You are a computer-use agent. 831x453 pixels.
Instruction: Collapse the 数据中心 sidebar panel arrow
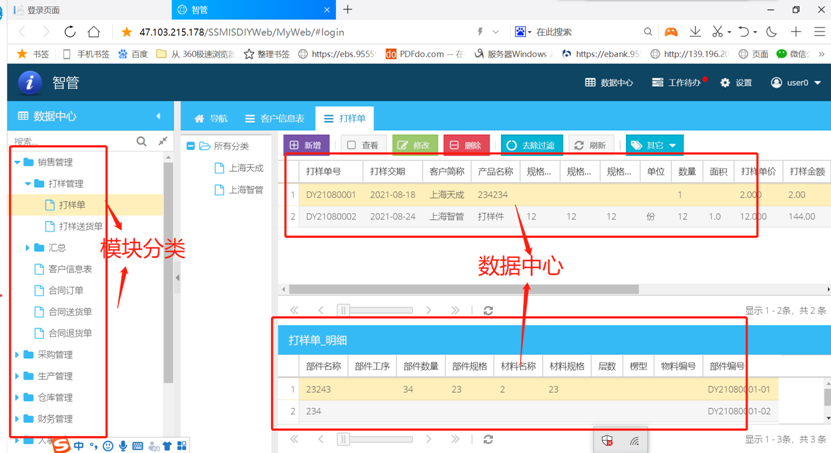coord(158,116)
